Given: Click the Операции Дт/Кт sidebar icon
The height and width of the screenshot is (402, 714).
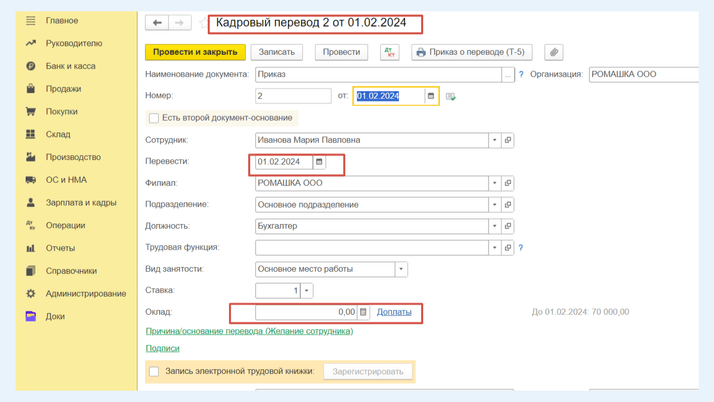Looking at the screenshot, I should click(31, 225).
